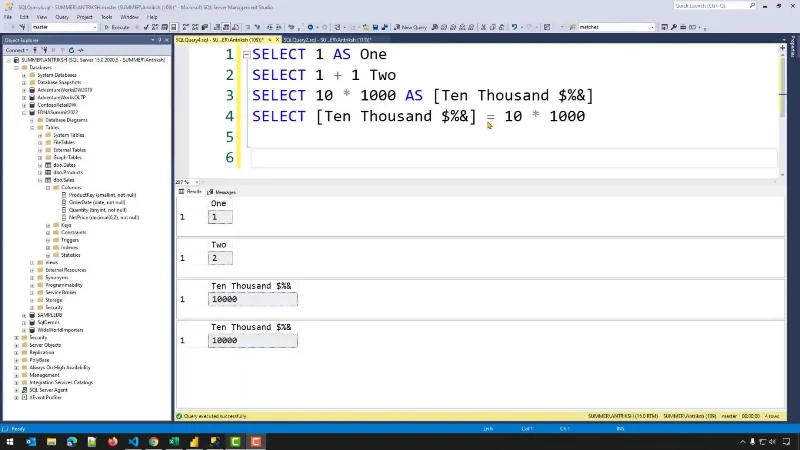Image resolution: width=800 pixels, height=450 pixels.
Task: Open Power BI from the taskbar
Action: (194, 442)
